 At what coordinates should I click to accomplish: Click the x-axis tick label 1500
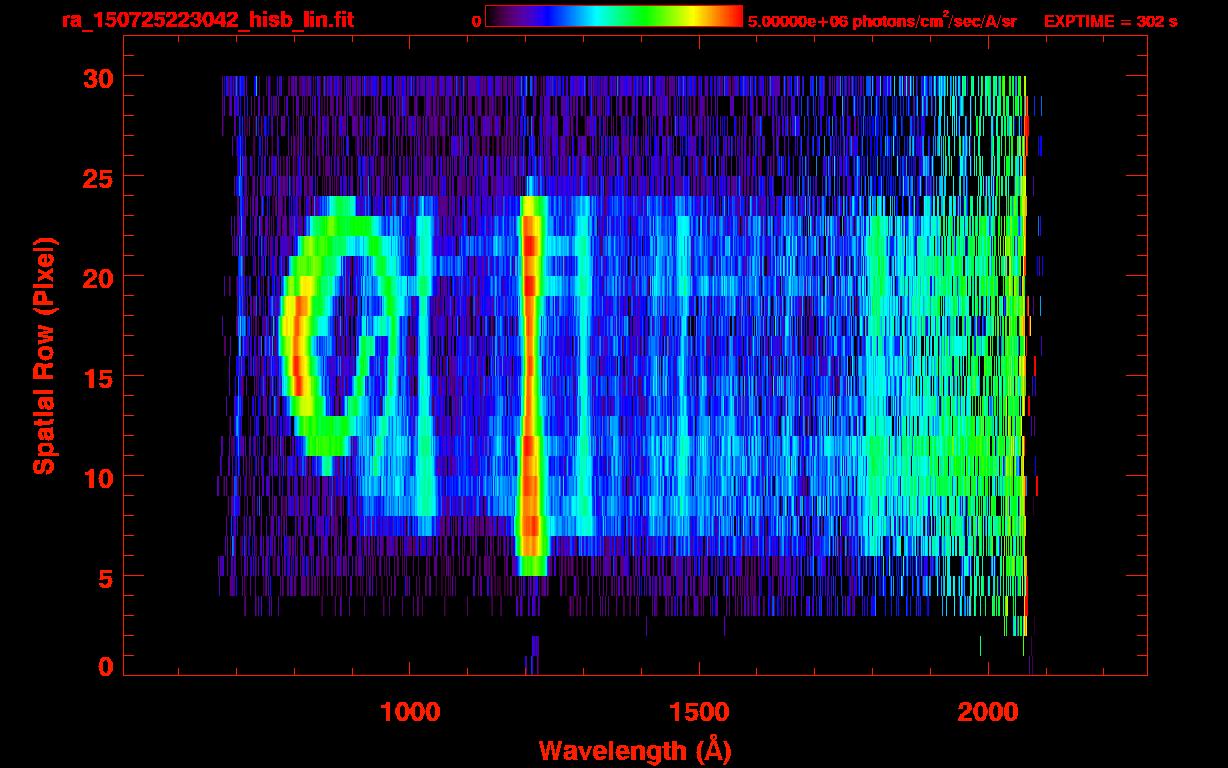[698, 711]
